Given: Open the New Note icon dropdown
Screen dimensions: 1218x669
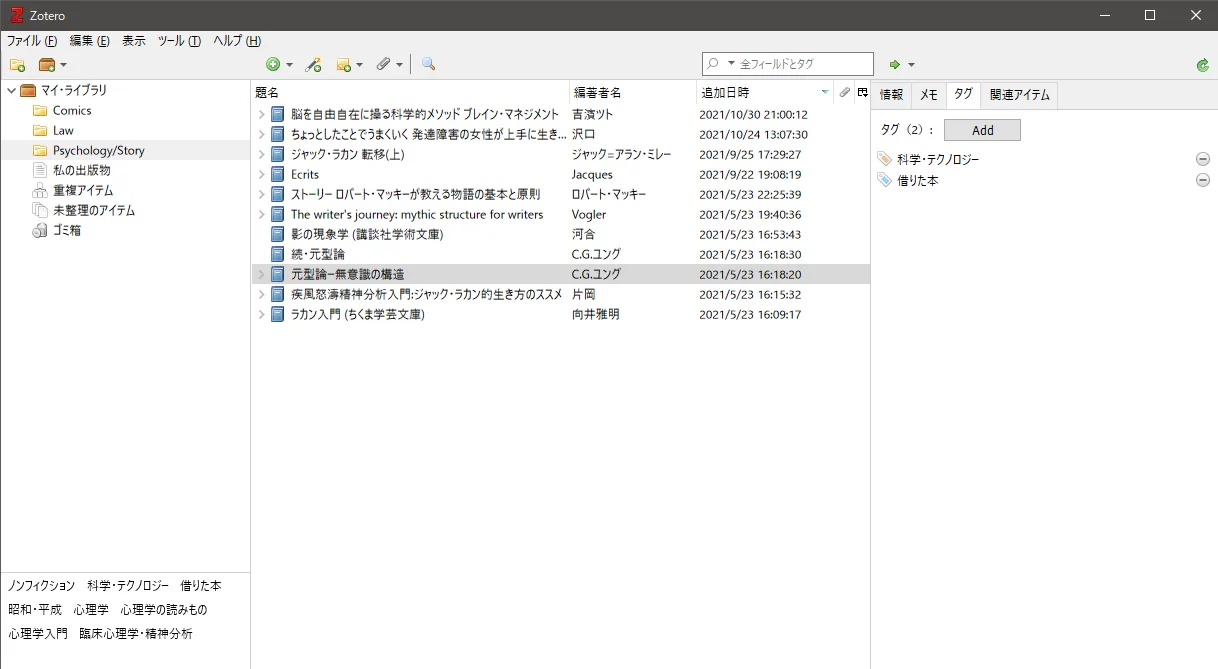Looking at the screenshot, I should 349,65.
